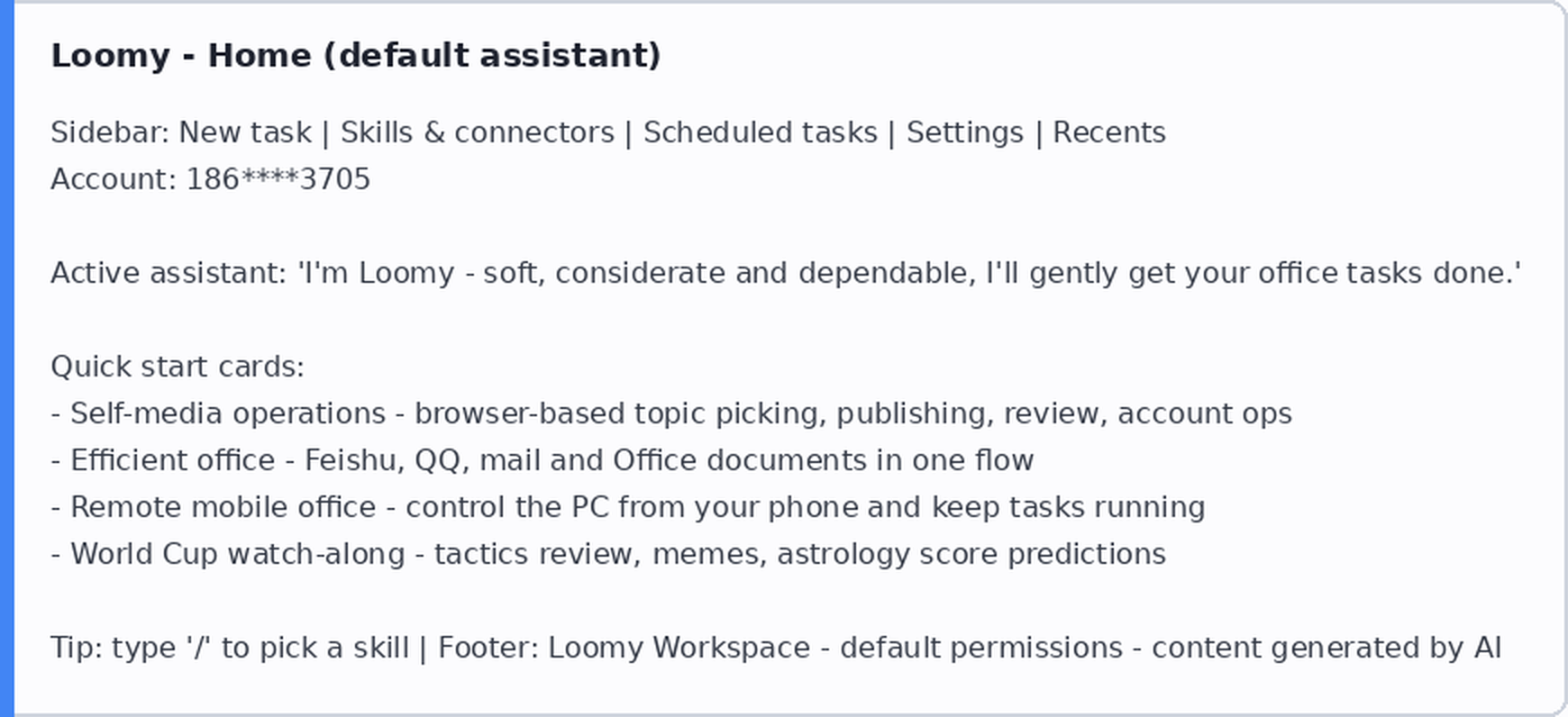This screenshot has height=717, width=1568.
Task: Click the New task sidebar entry
Action: pos(245,132)
